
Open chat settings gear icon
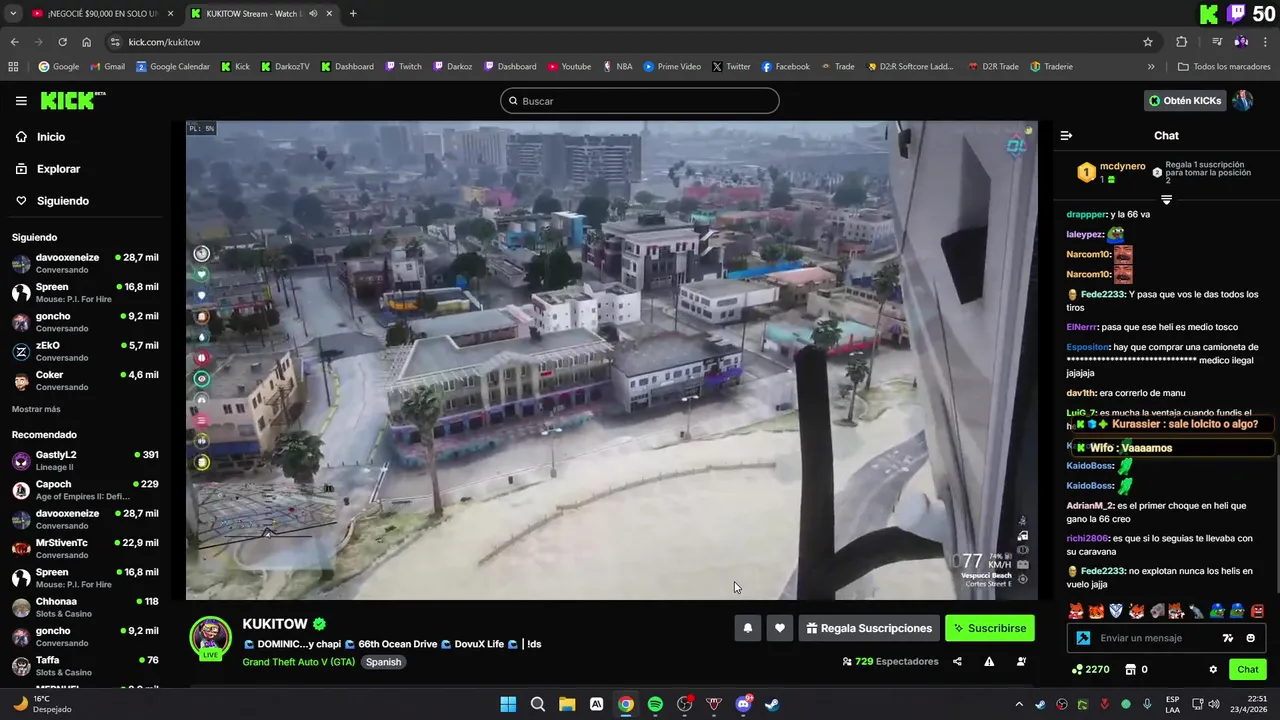point(1213,669)
